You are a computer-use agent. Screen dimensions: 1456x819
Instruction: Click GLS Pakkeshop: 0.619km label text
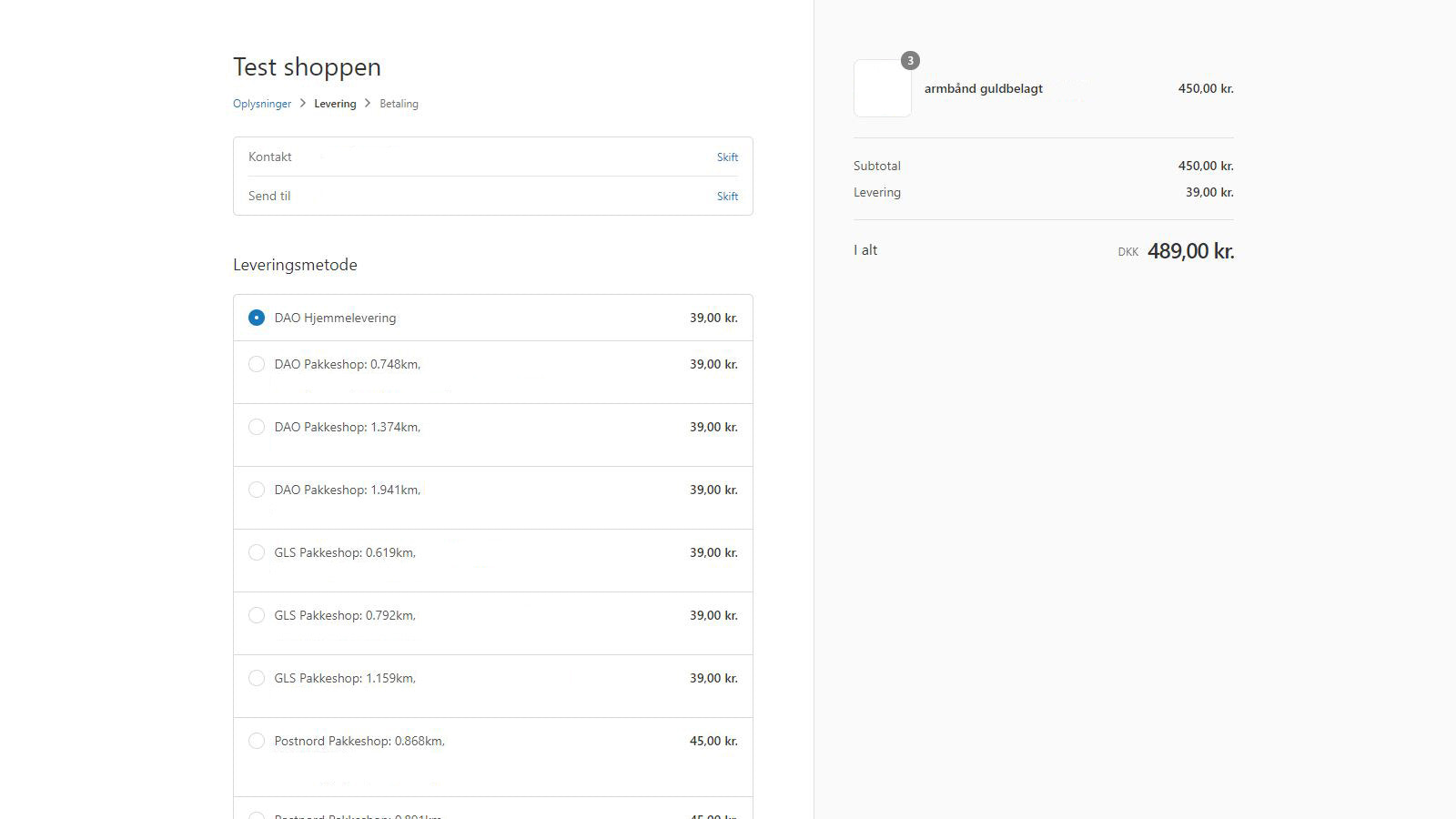[345, 552]
